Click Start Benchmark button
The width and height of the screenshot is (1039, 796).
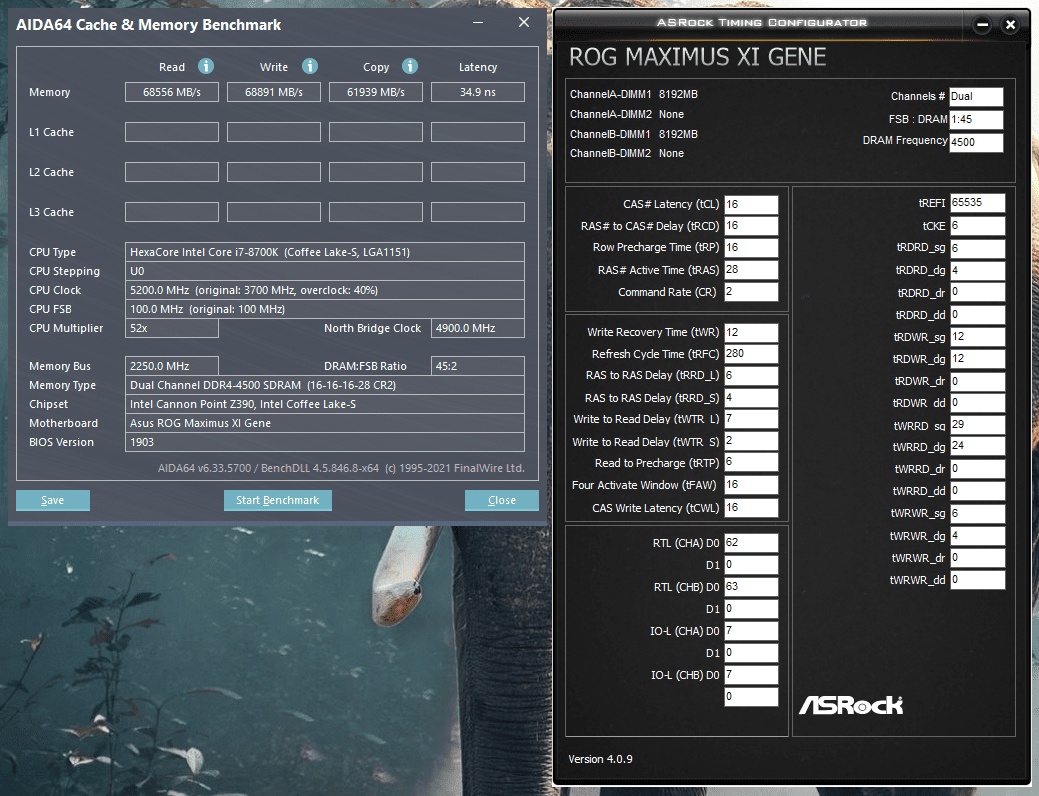click(278, 500)
